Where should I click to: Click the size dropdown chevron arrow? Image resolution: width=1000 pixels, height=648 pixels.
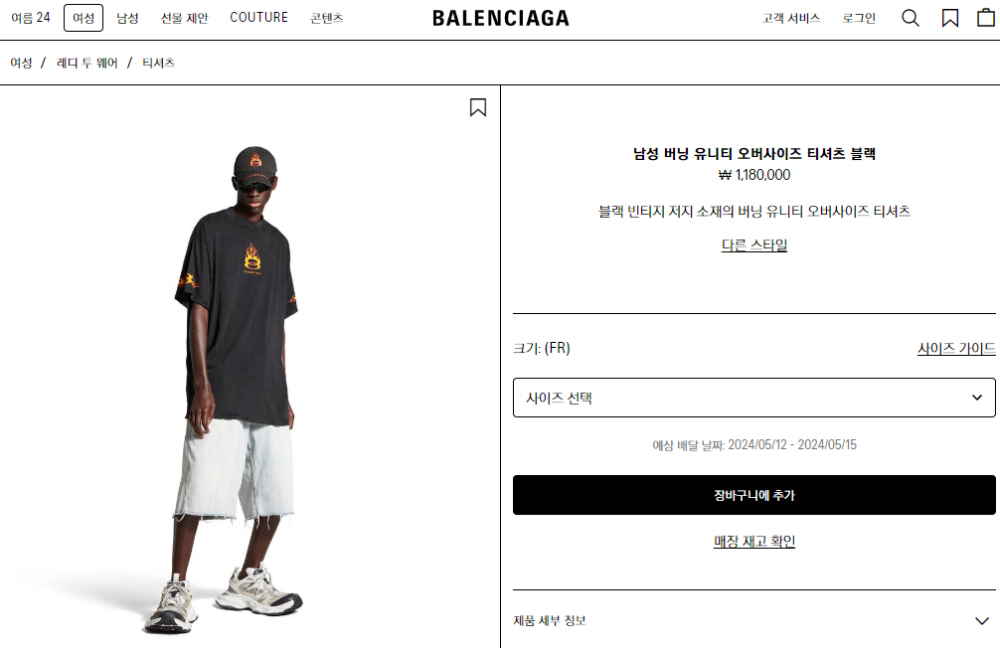pos(976,397)
